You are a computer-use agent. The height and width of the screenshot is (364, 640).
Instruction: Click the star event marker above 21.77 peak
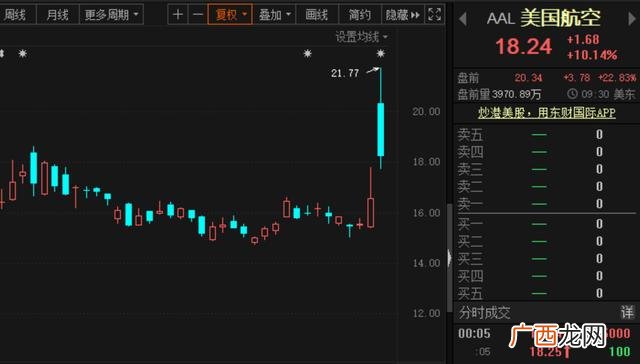(x=380, y=53)
